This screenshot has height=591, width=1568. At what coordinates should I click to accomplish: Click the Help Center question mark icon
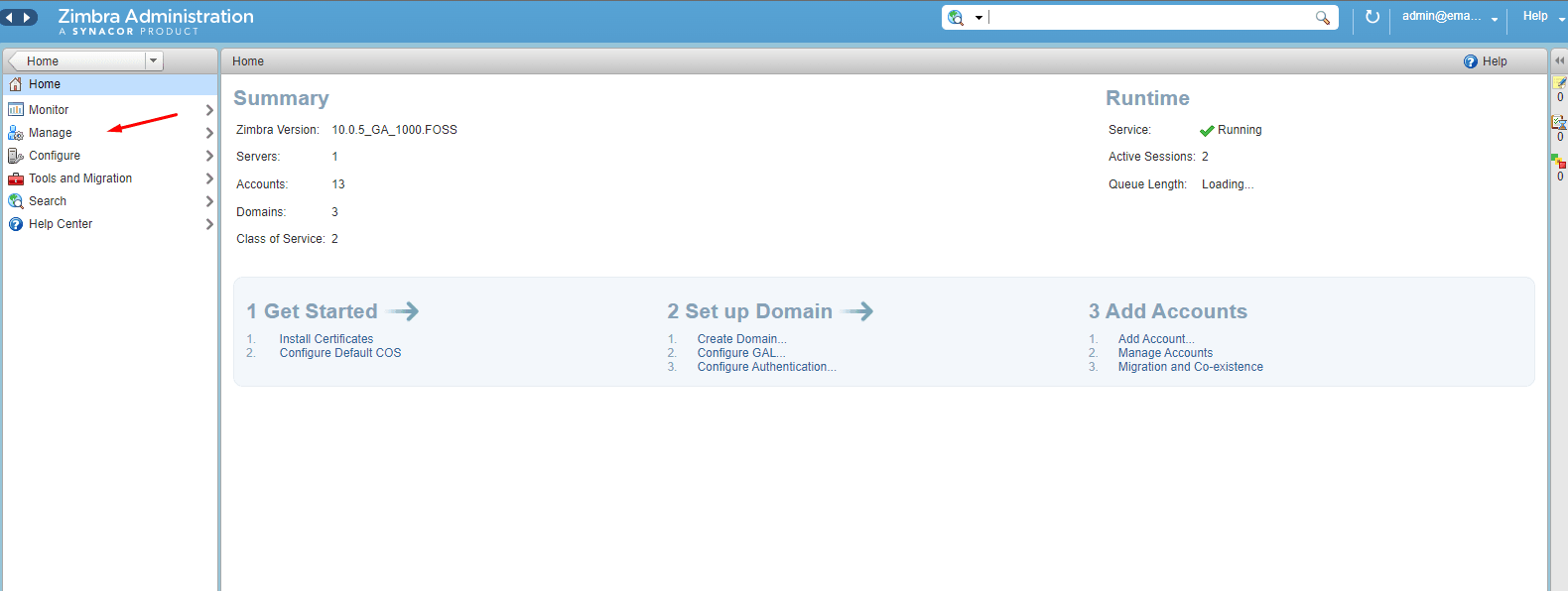pos(16,224)
